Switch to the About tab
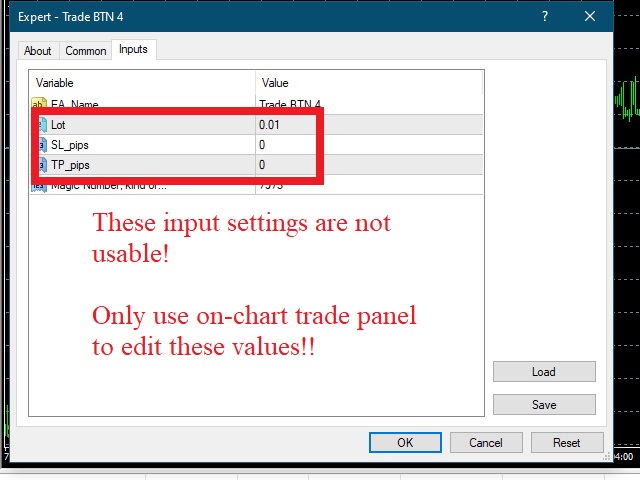Image resolution: width=640 pixels, height=480 pixels. [x=38, y=51]
